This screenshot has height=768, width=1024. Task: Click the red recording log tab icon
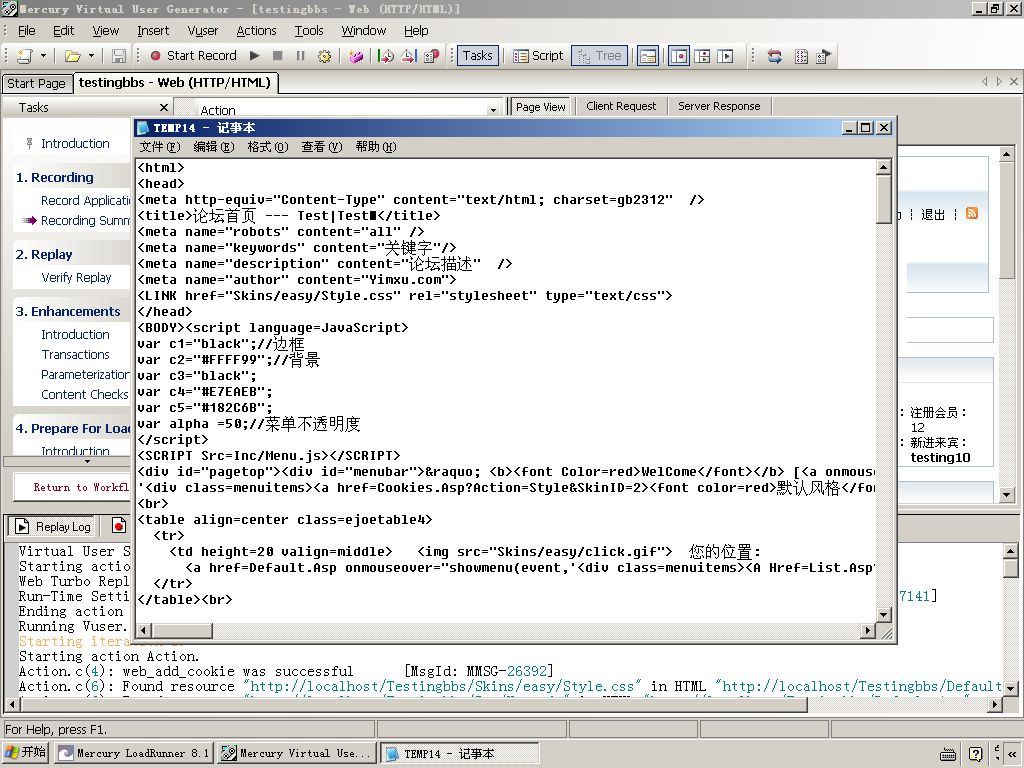[118, 526]
